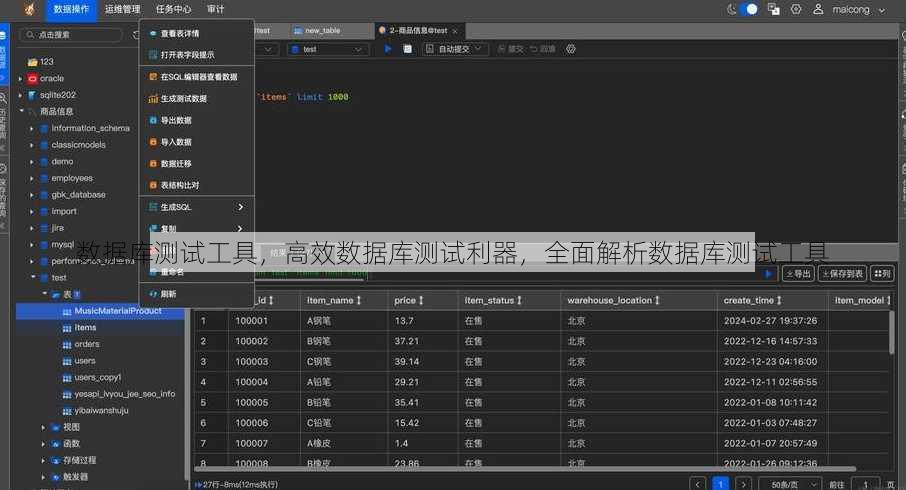Select the yibaiwanshuju table
The image size is (906, 490).
[x=100, y=411]
